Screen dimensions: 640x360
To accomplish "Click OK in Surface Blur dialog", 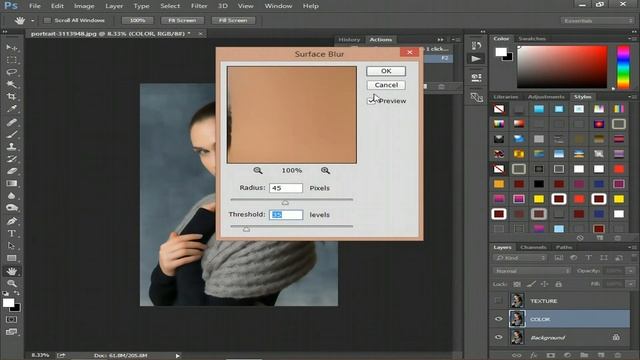I will click(386, 71).
